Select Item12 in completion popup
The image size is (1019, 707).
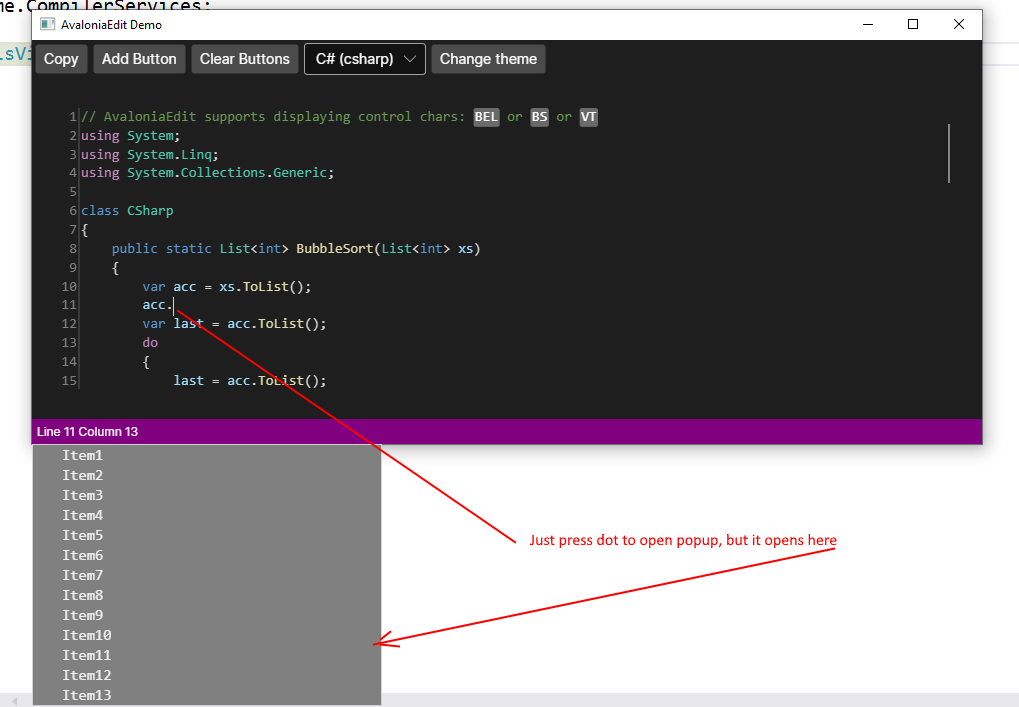pyautogui.click(x=207, y=676)
